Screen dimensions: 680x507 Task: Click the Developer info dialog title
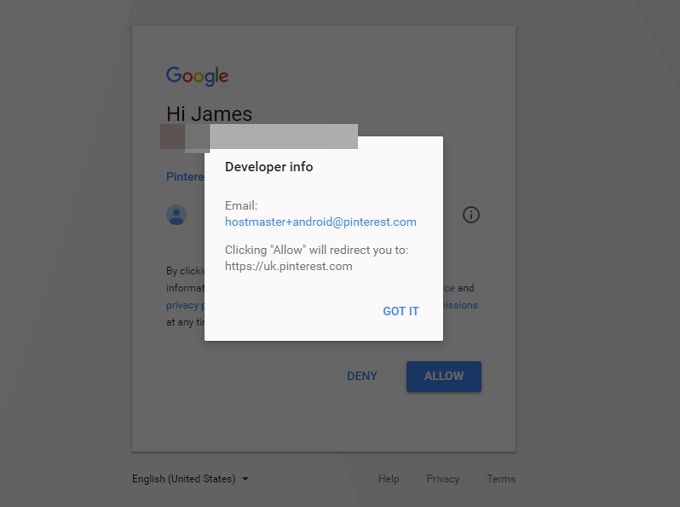(269, 167)
